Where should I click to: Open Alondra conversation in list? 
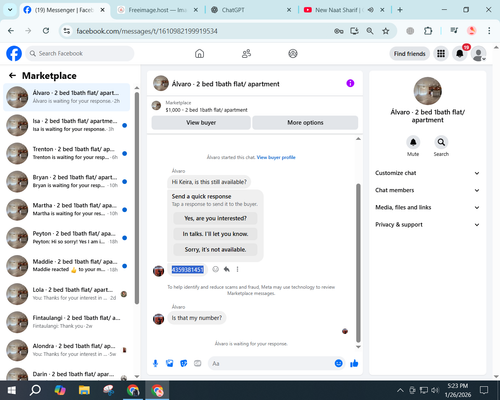tap(67, 350)
